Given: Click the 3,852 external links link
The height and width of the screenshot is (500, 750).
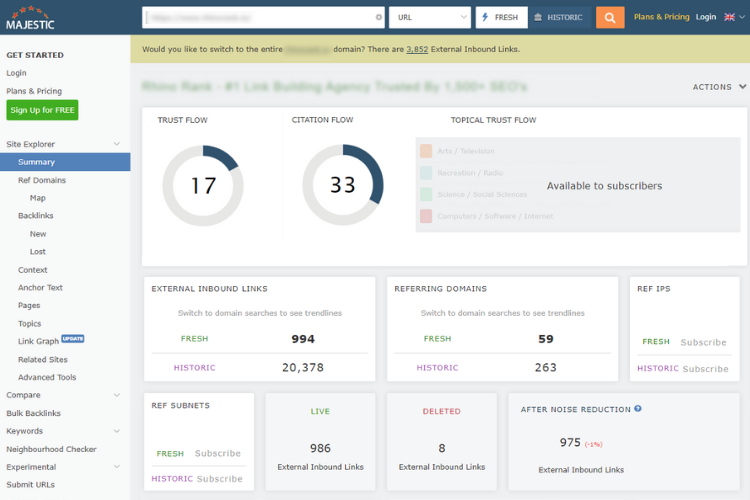Looking at the screenshot, I should click(417, 49).
